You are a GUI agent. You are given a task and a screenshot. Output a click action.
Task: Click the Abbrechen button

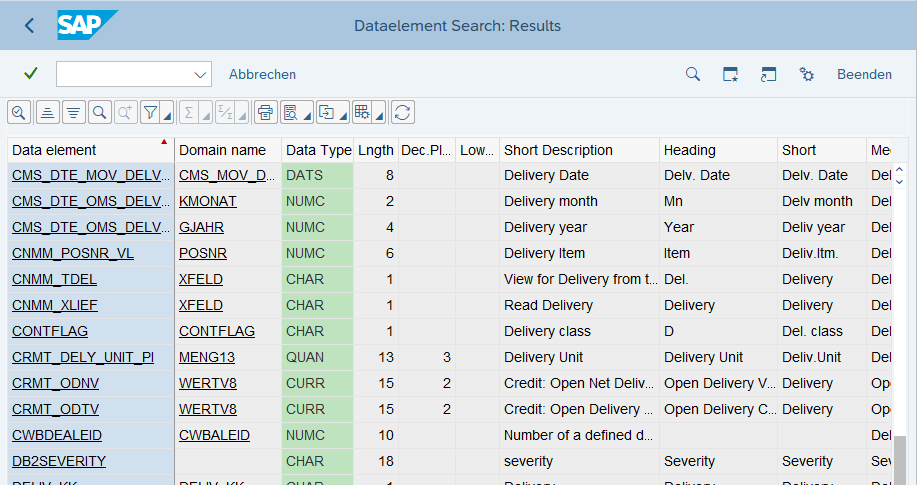click(x=262, y=74)
